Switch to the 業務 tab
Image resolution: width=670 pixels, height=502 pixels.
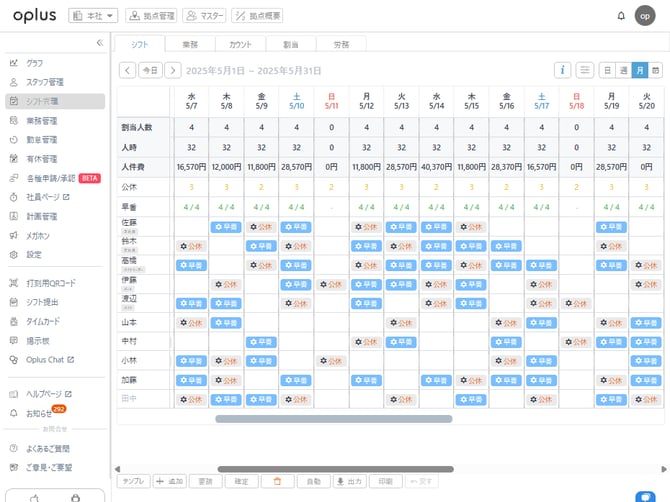pyautogui.click(x=190, y=44)
